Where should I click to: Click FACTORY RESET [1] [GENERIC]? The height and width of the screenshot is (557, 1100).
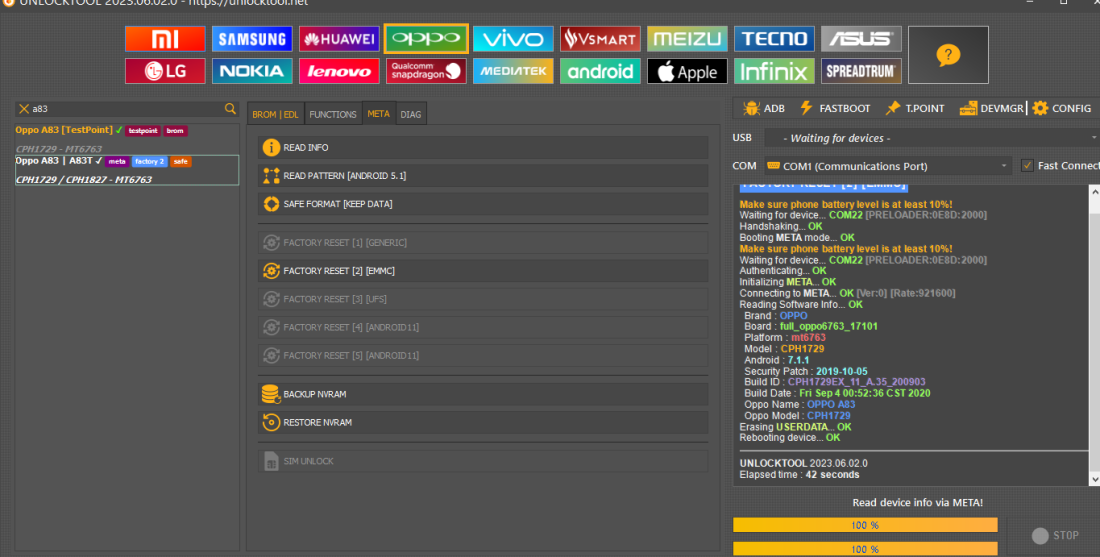click(483, 243)
